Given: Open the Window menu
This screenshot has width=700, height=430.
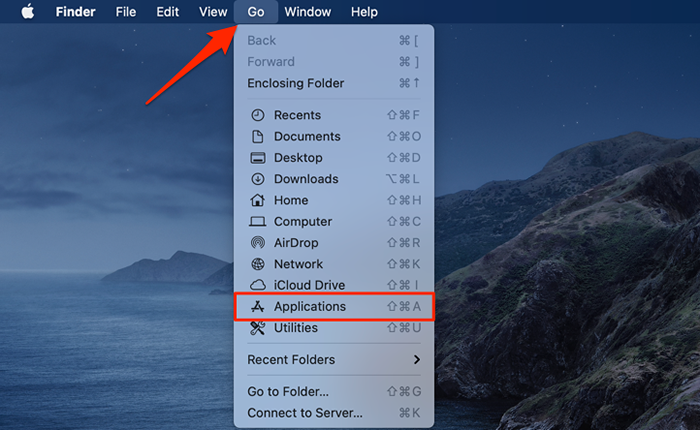Looking at the screenshot, I should tap(308, 12).
